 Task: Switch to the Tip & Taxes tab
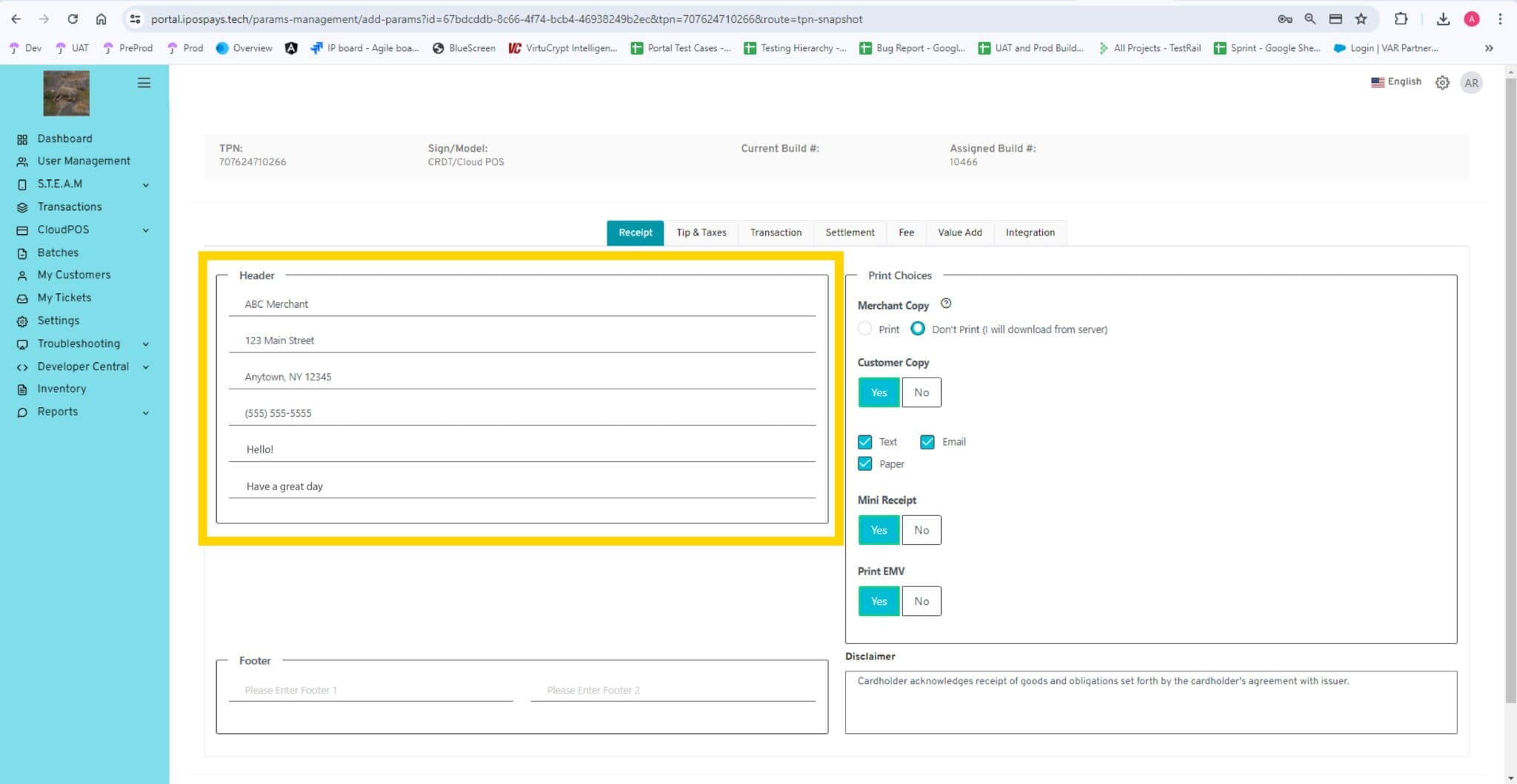701,232
